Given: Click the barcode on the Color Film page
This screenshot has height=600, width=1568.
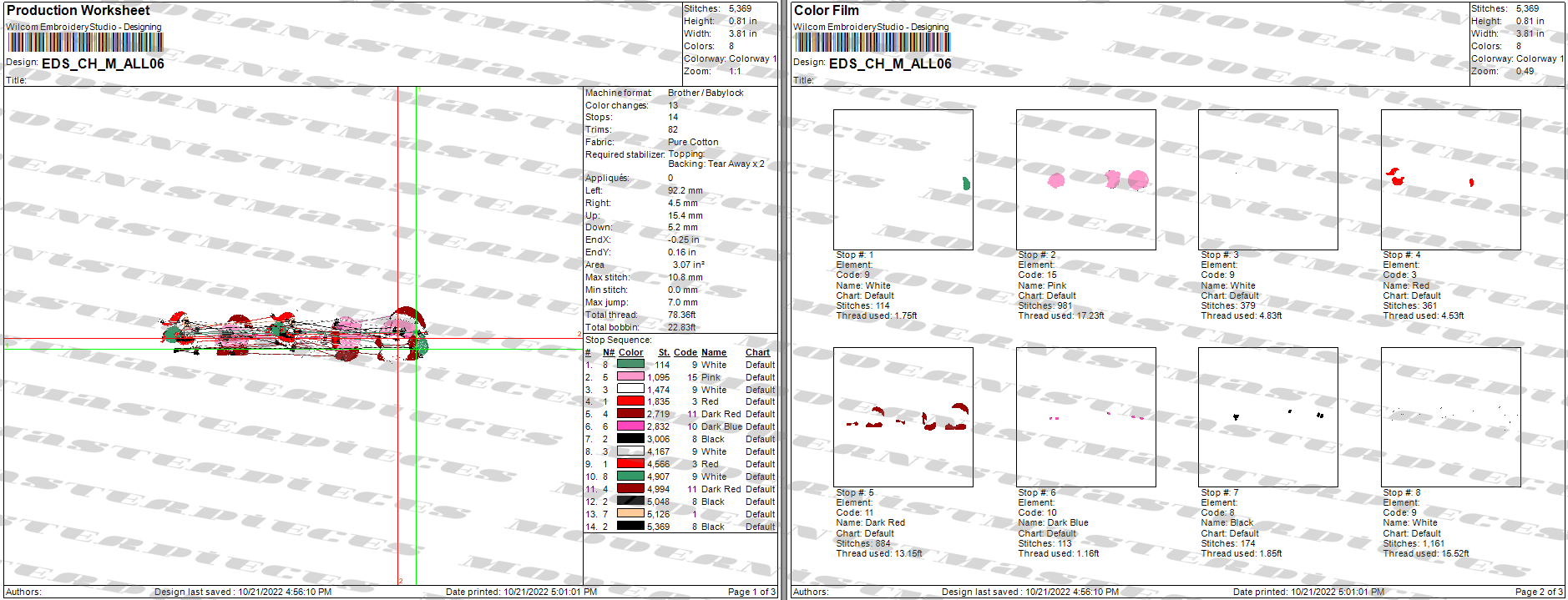Looking at the screenshot, I should coord(872,43).
